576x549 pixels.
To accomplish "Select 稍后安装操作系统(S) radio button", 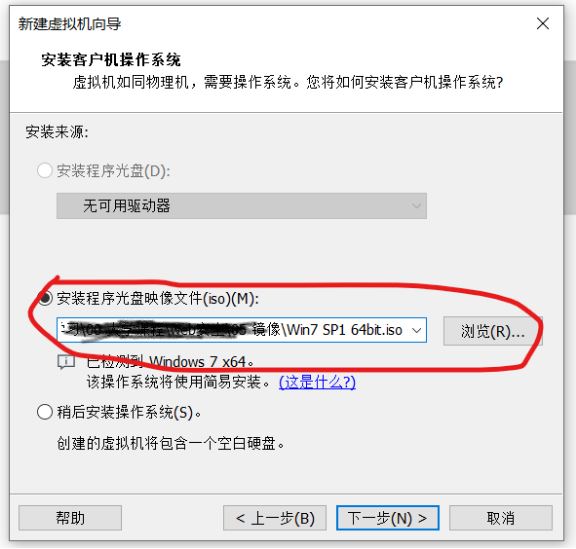I will pos(45,412).
